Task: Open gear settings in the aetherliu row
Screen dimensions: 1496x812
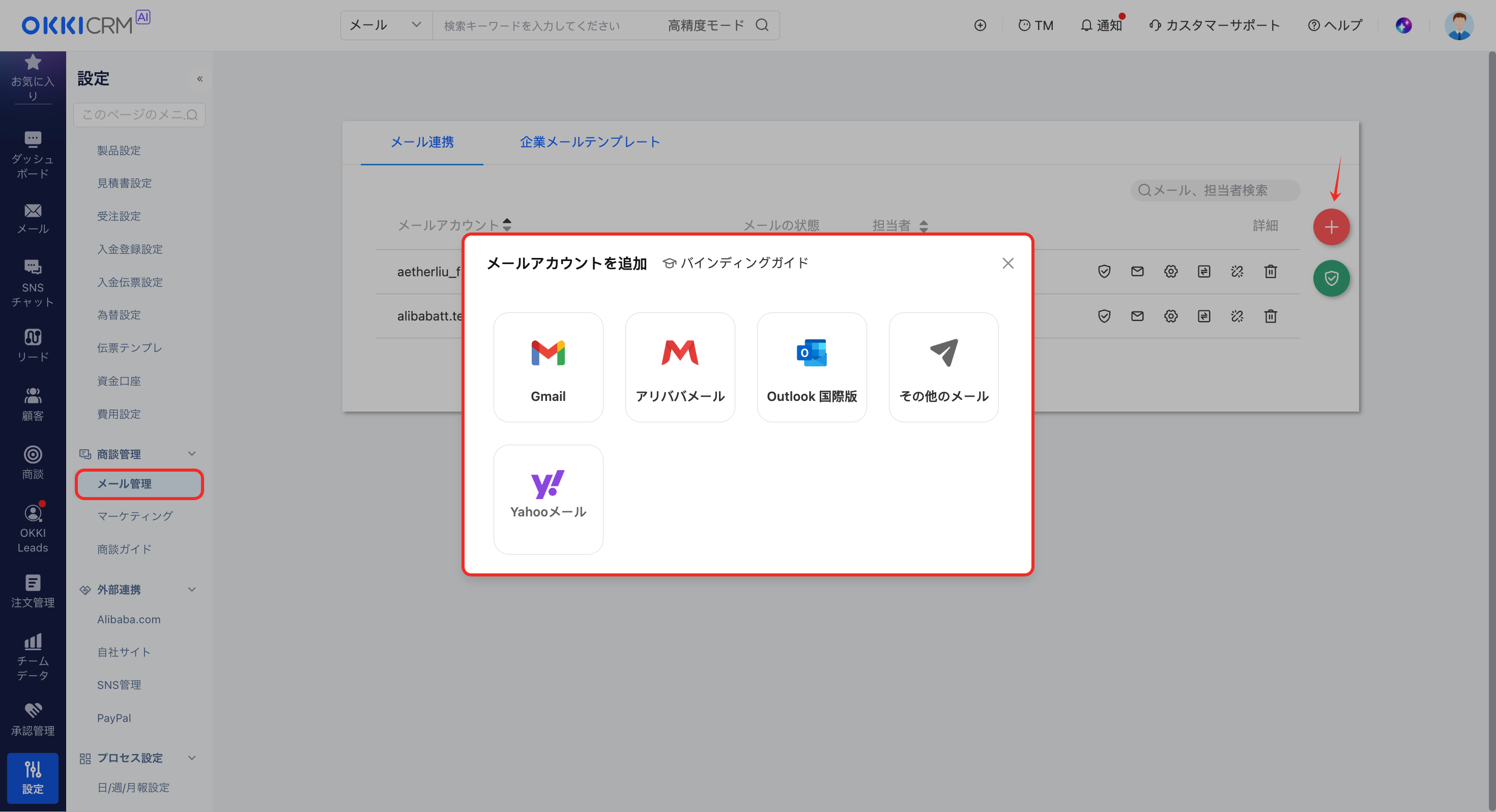Action: (x=1171, y=271)
